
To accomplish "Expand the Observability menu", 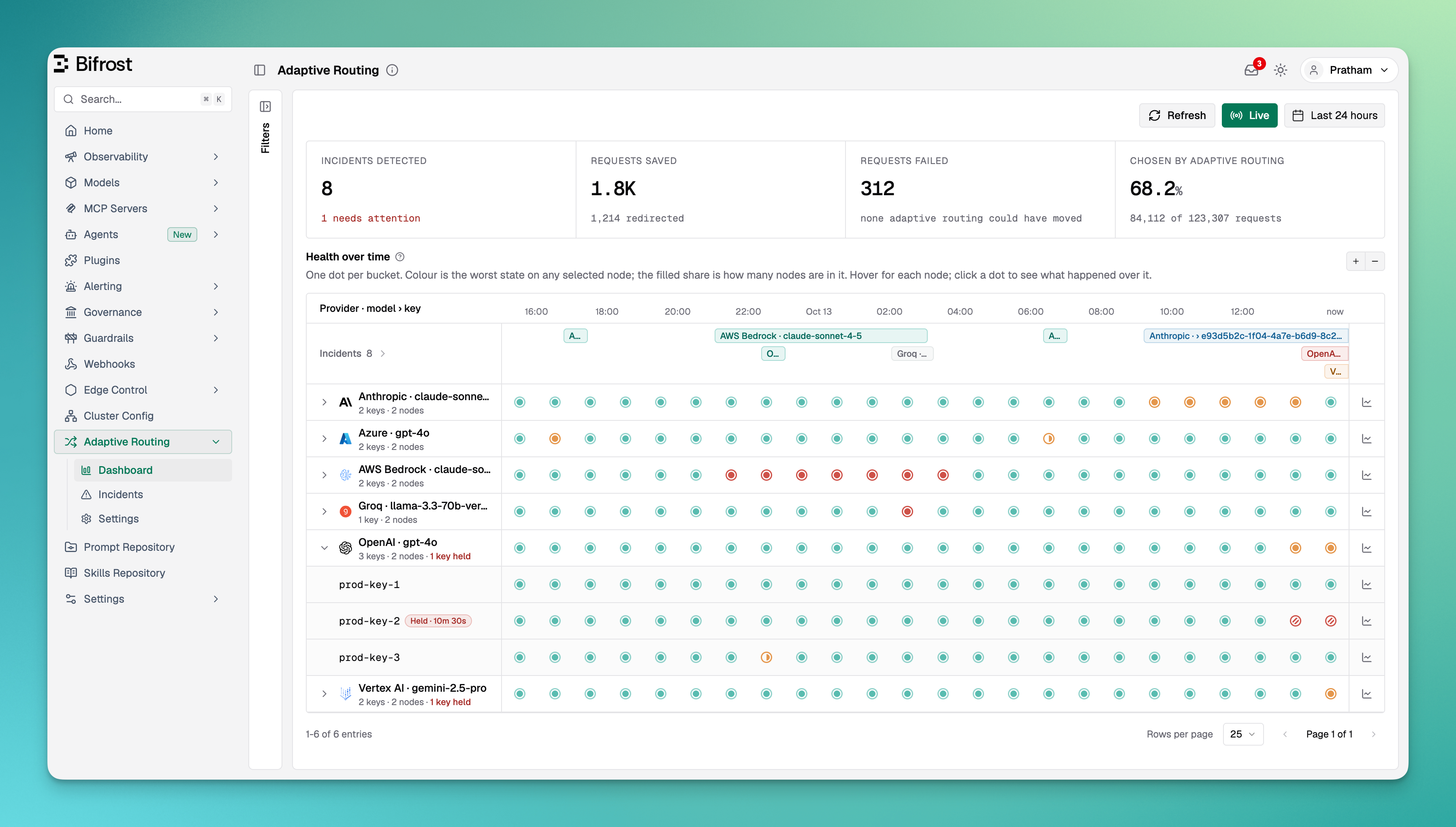I will pos(143,157).
